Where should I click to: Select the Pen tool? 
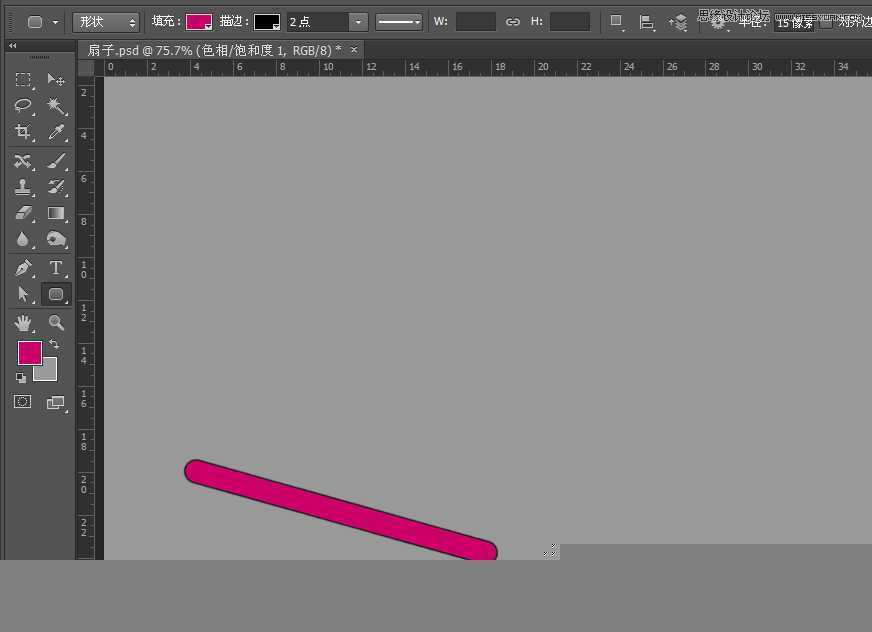pos(23,268)
